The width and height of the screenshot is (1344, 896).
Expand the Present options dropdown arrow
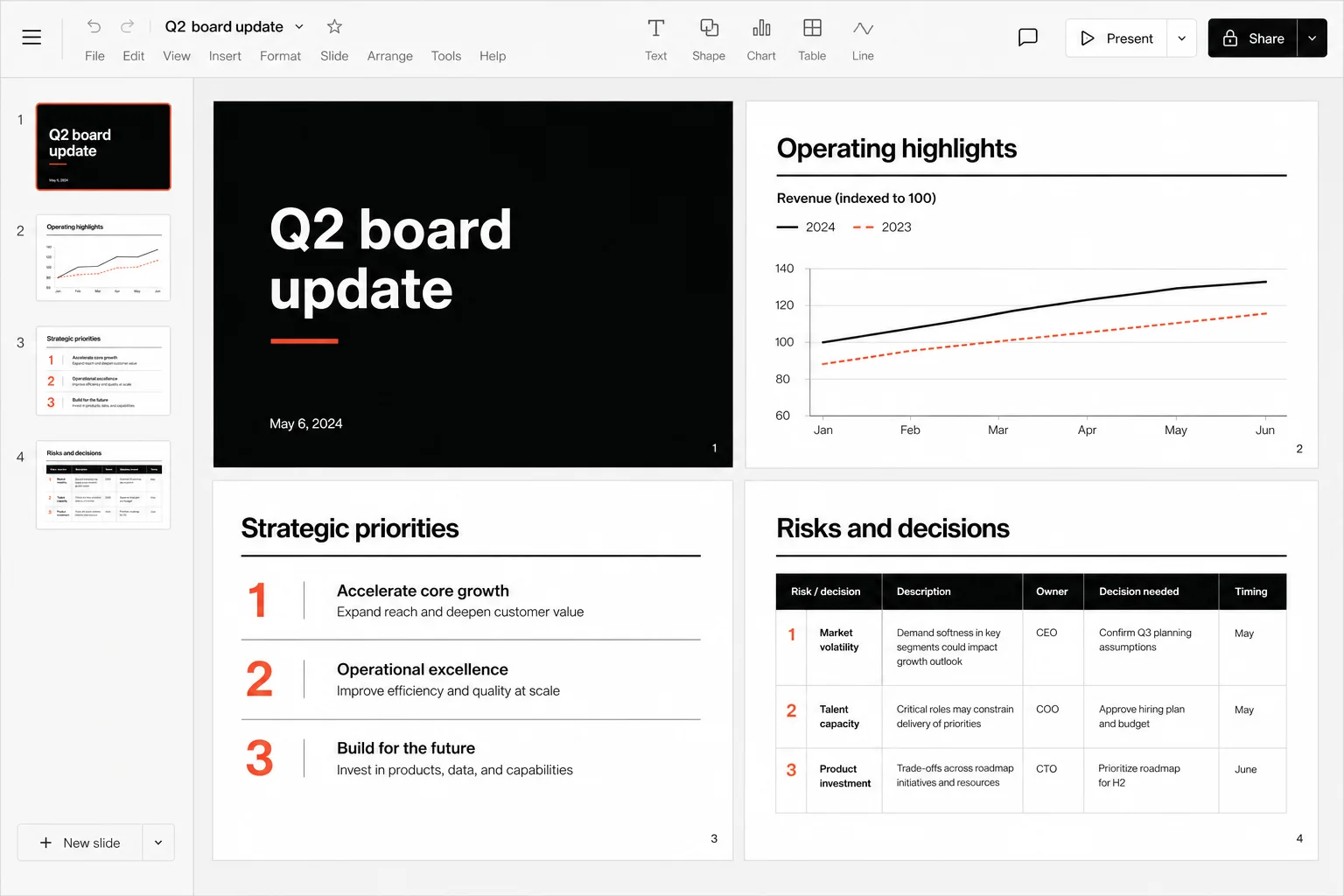click(x=1182, y=38)
